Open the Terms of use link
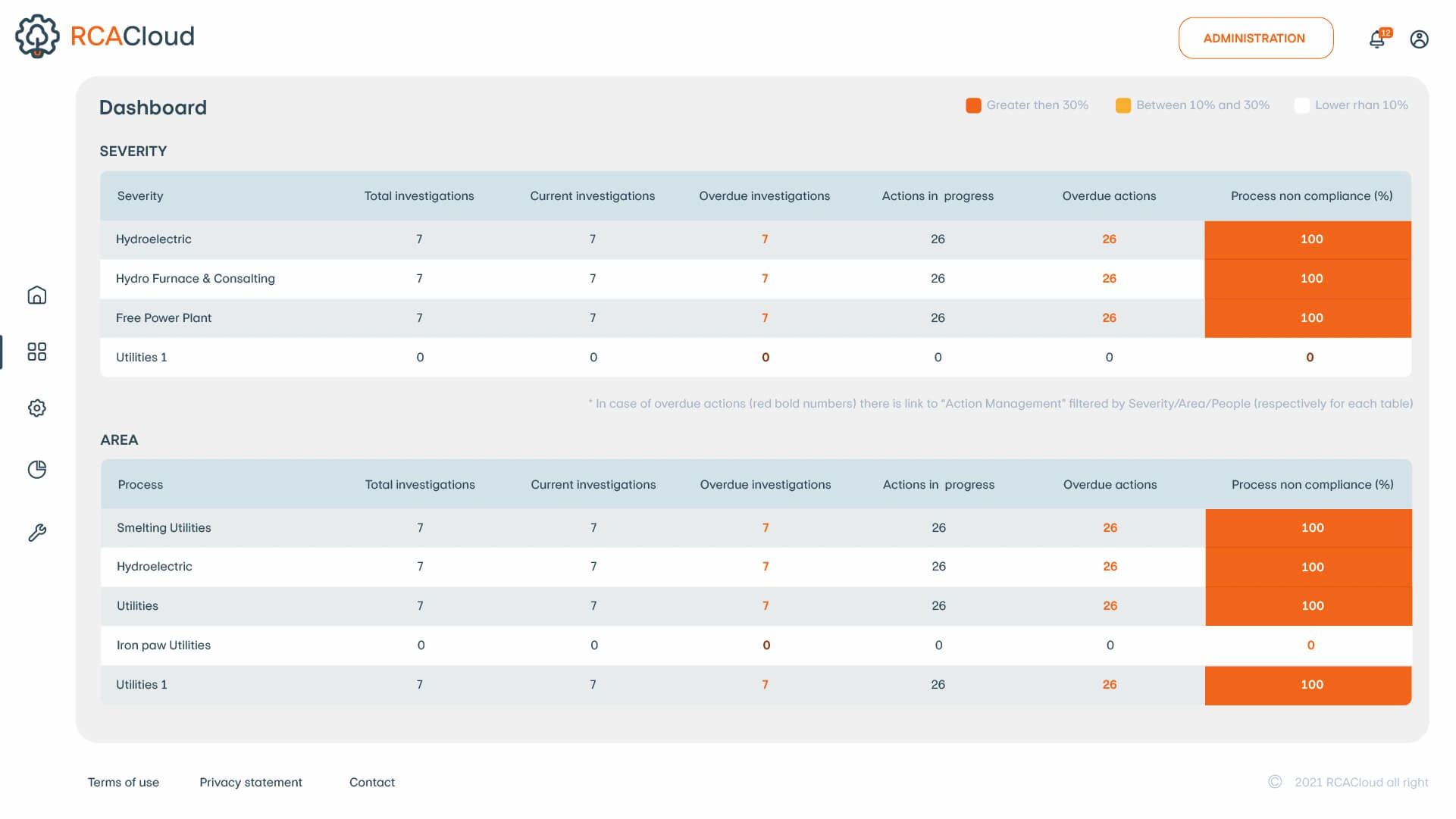This screenshot has height=819, width=1456. click(123, 783)
